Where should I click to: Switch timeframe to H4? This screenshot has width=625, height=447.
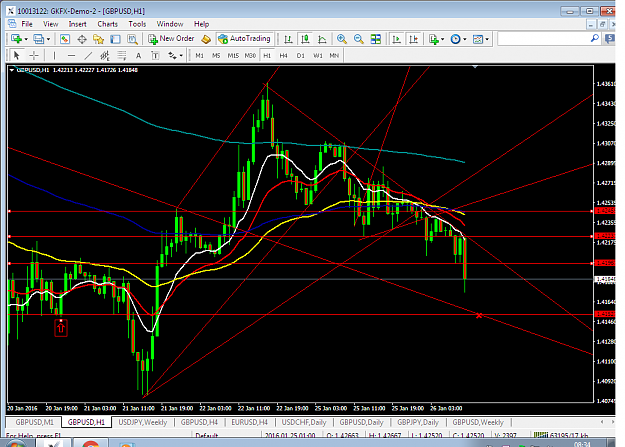pyautogui.click(x=283, y=55)
